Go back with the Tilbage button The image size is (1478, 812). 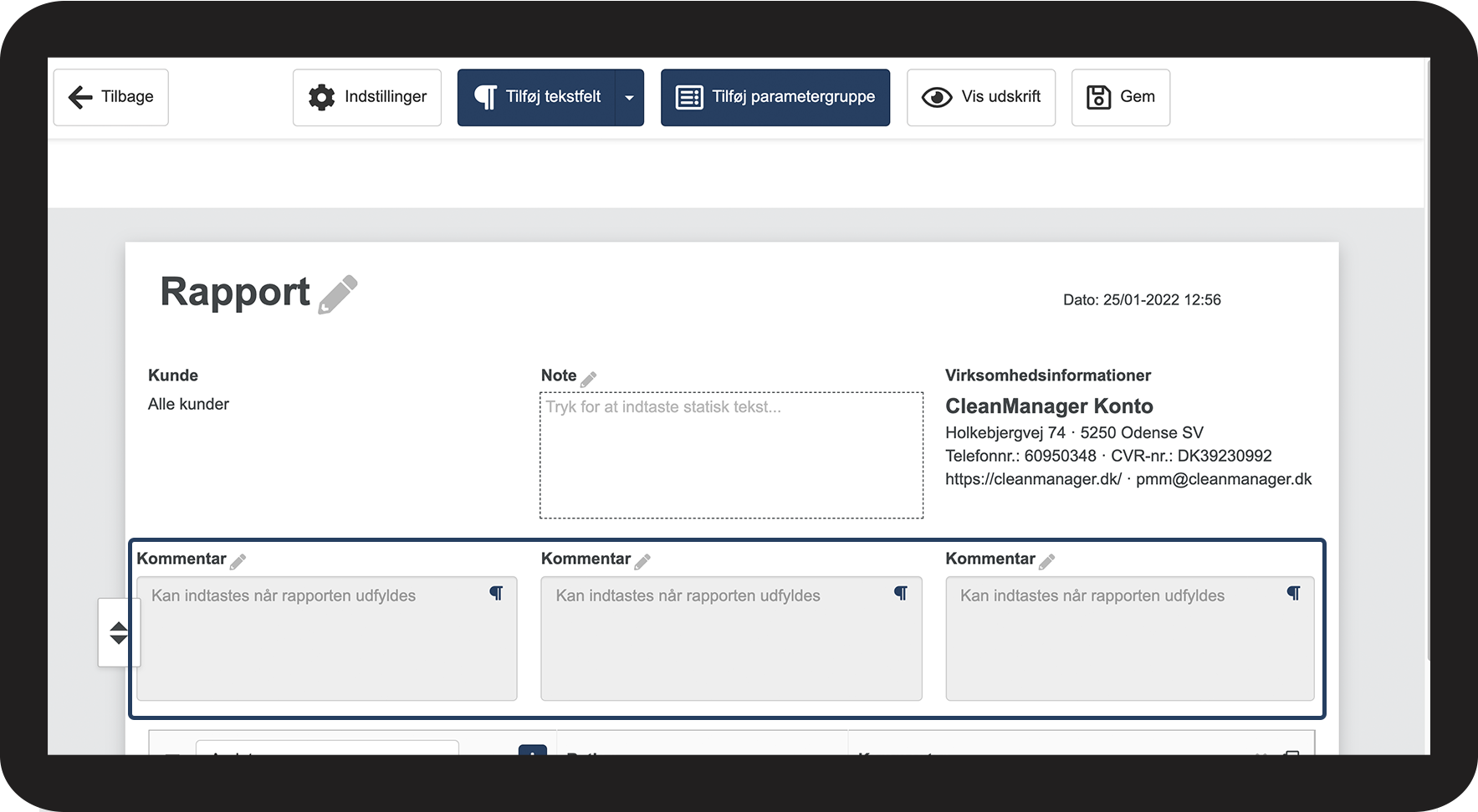(x=110, y=97)
